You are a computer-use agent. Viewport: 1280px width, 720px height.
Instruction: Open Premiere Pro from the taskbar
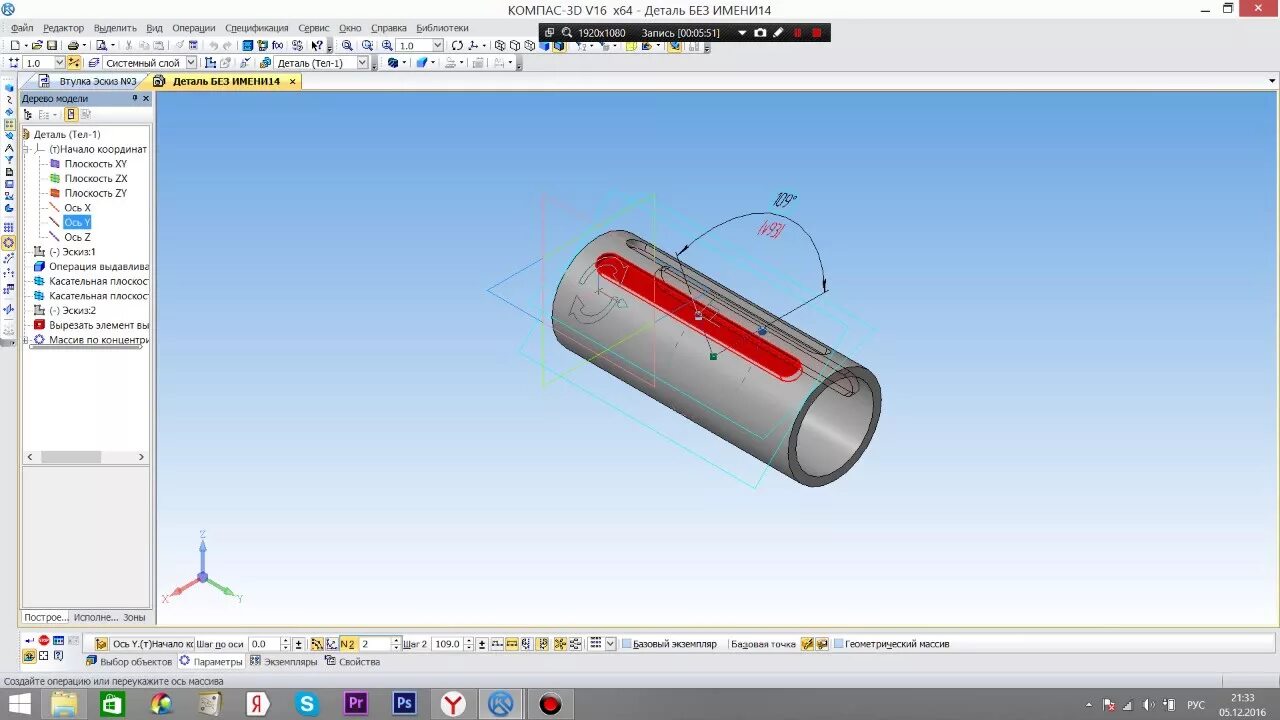click(x=355, y=704)
